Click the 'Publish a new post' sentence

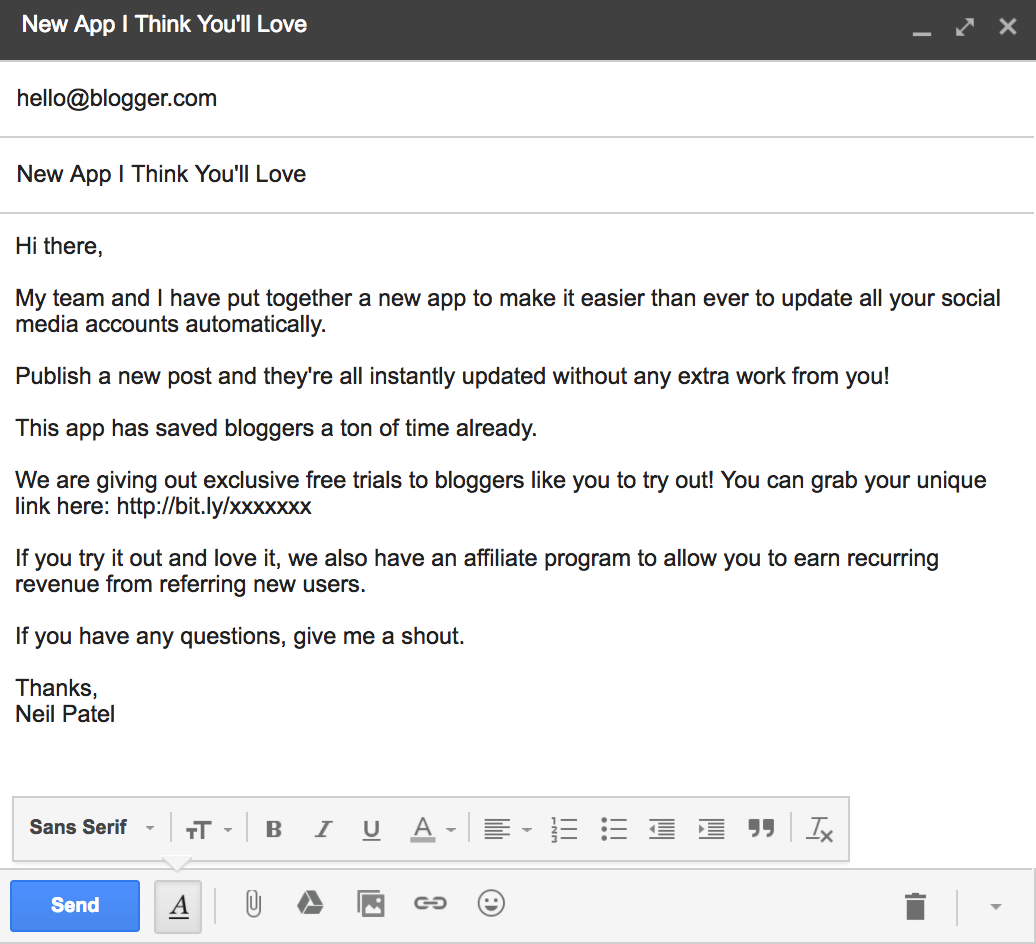(452, 377)
